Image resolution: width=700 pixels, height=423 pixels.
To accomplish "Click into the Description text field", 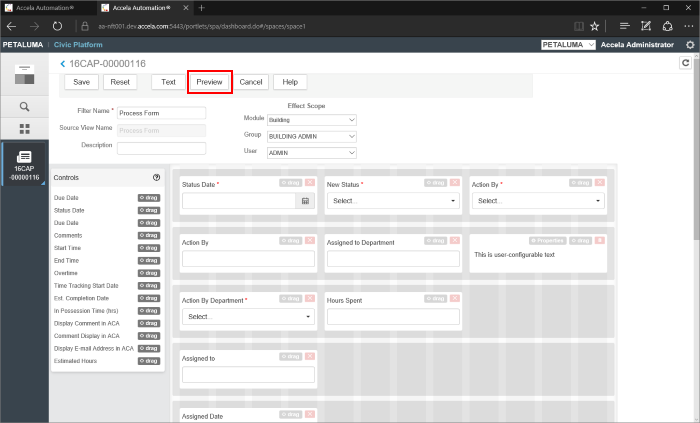I will pyautogui.click(x=161, y=147).
